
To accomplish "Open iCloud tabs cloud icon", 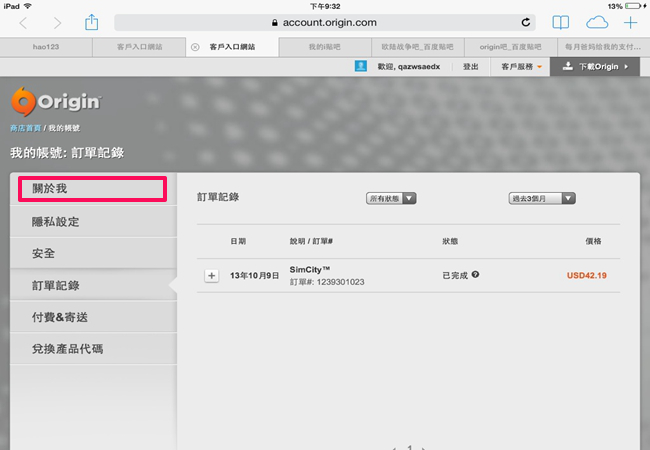I will click(597, 22).
